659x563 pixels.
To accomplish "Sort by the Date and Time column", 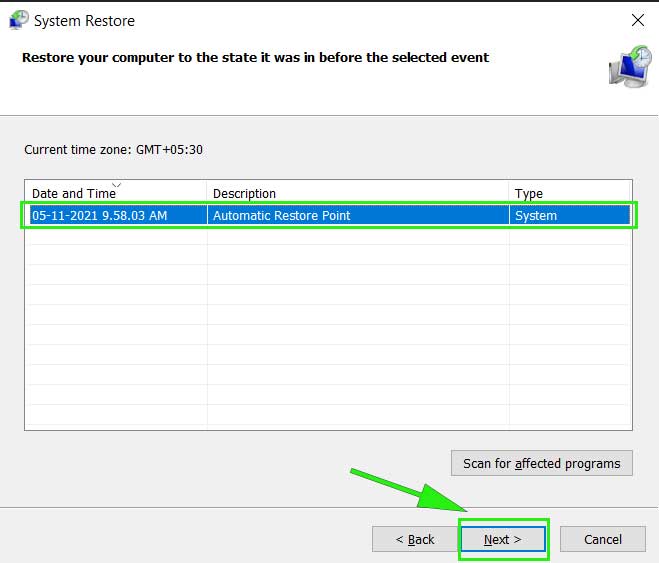I will (x=116, y=193).
